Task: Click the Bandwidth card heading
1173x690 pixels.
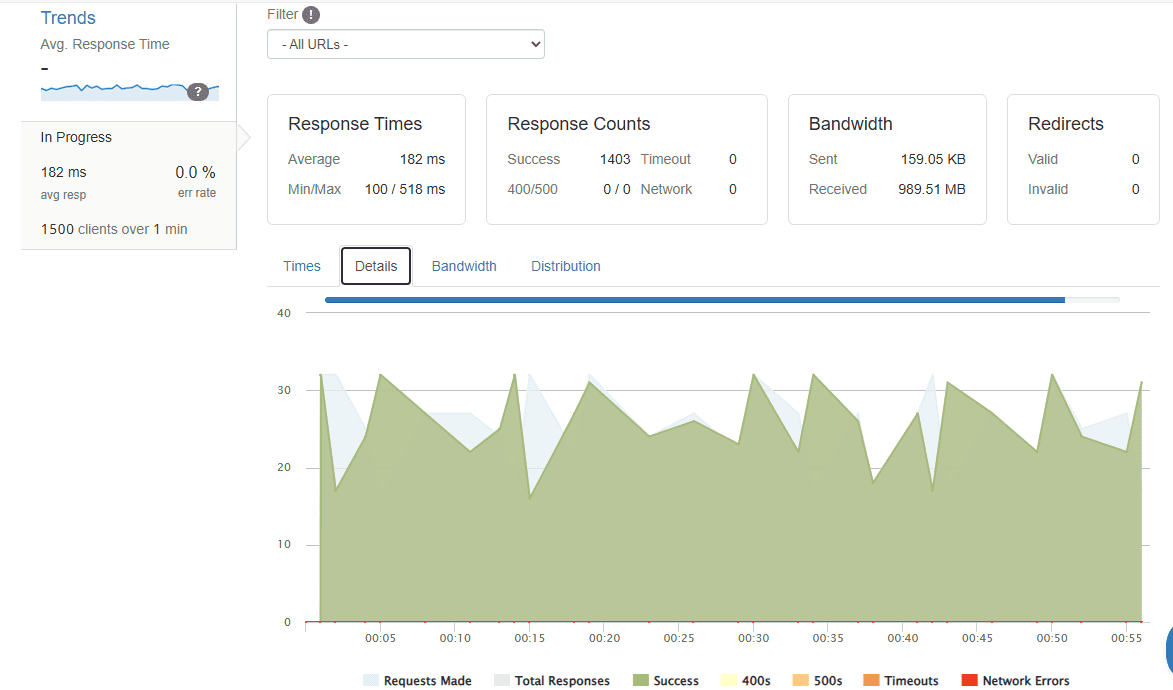Action: pyautogui.click(x=851, y=124)
